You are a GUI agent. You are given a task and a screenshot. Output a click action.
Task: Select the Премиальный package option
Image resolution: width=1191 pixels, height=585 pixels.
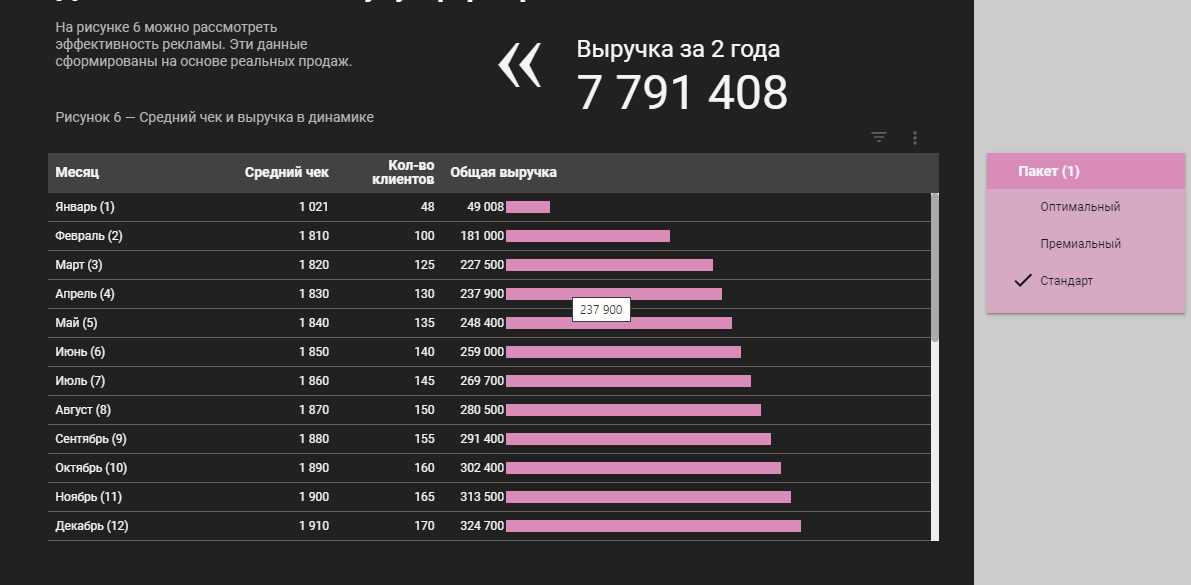coord(1080,244)
